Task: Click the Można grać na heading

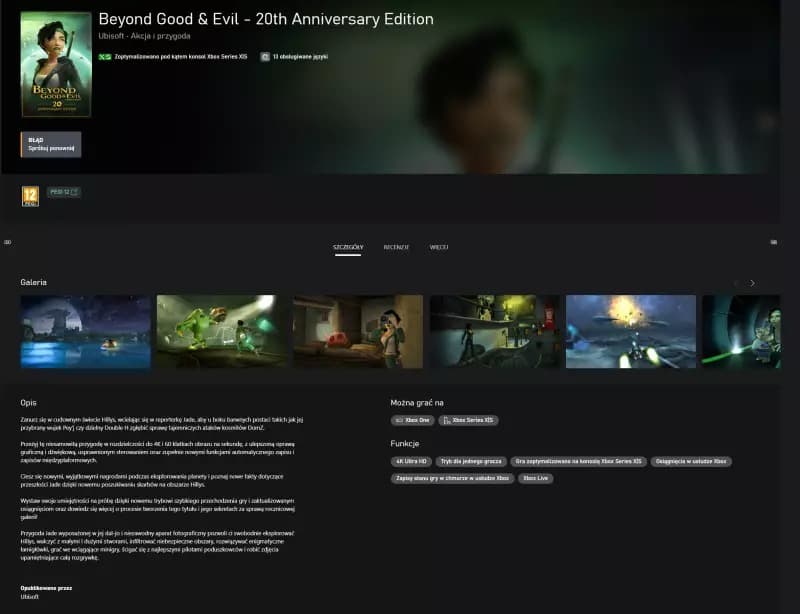Action: 417,403
